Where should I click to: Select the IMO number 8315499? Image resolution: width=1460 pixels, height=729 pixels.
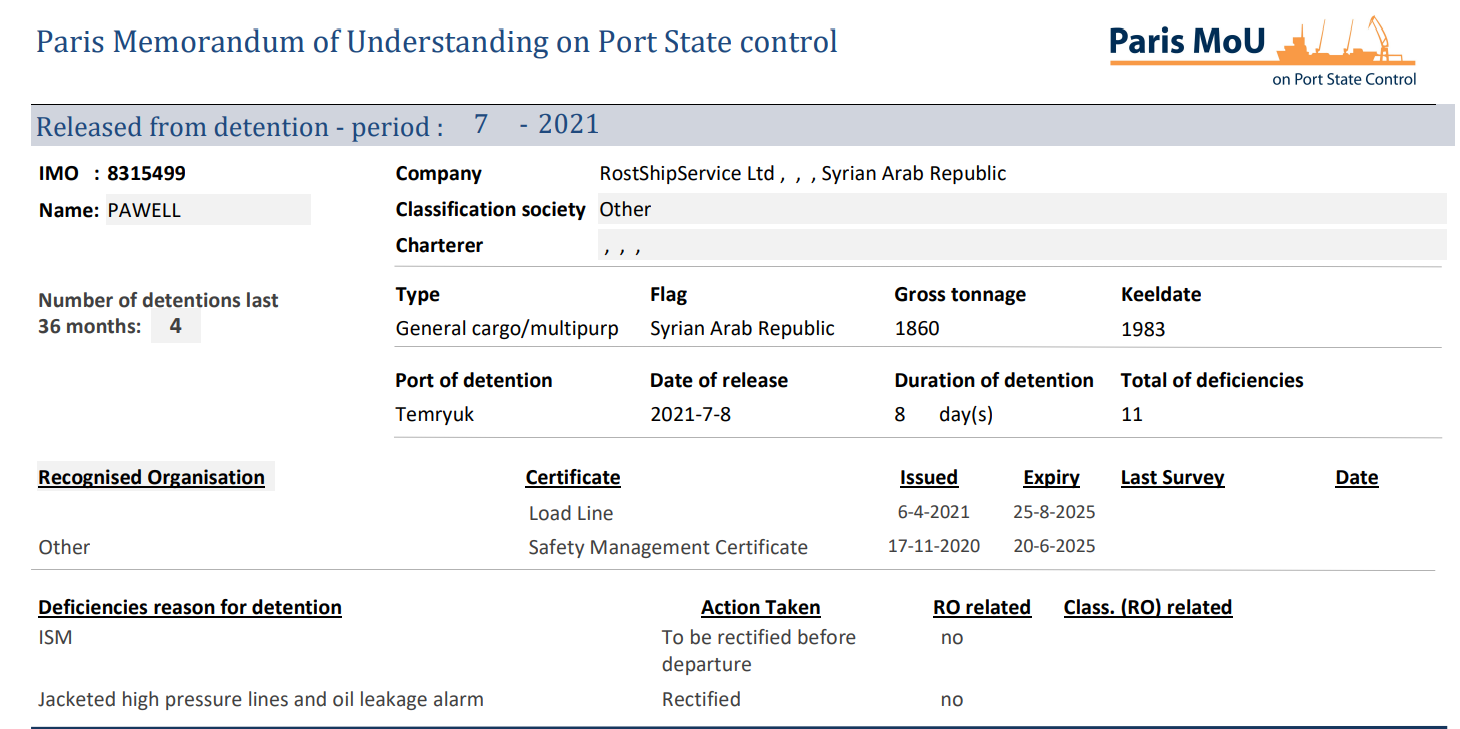pyautogui.click(x=146, y=173)
